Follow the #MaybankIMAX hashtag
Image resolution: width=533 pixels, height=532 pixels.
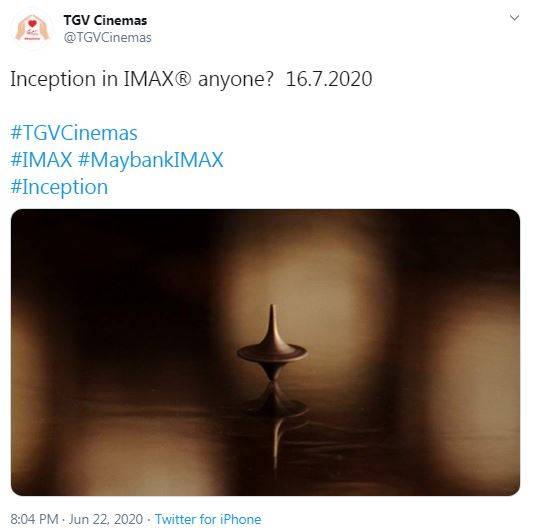point(151,160)
